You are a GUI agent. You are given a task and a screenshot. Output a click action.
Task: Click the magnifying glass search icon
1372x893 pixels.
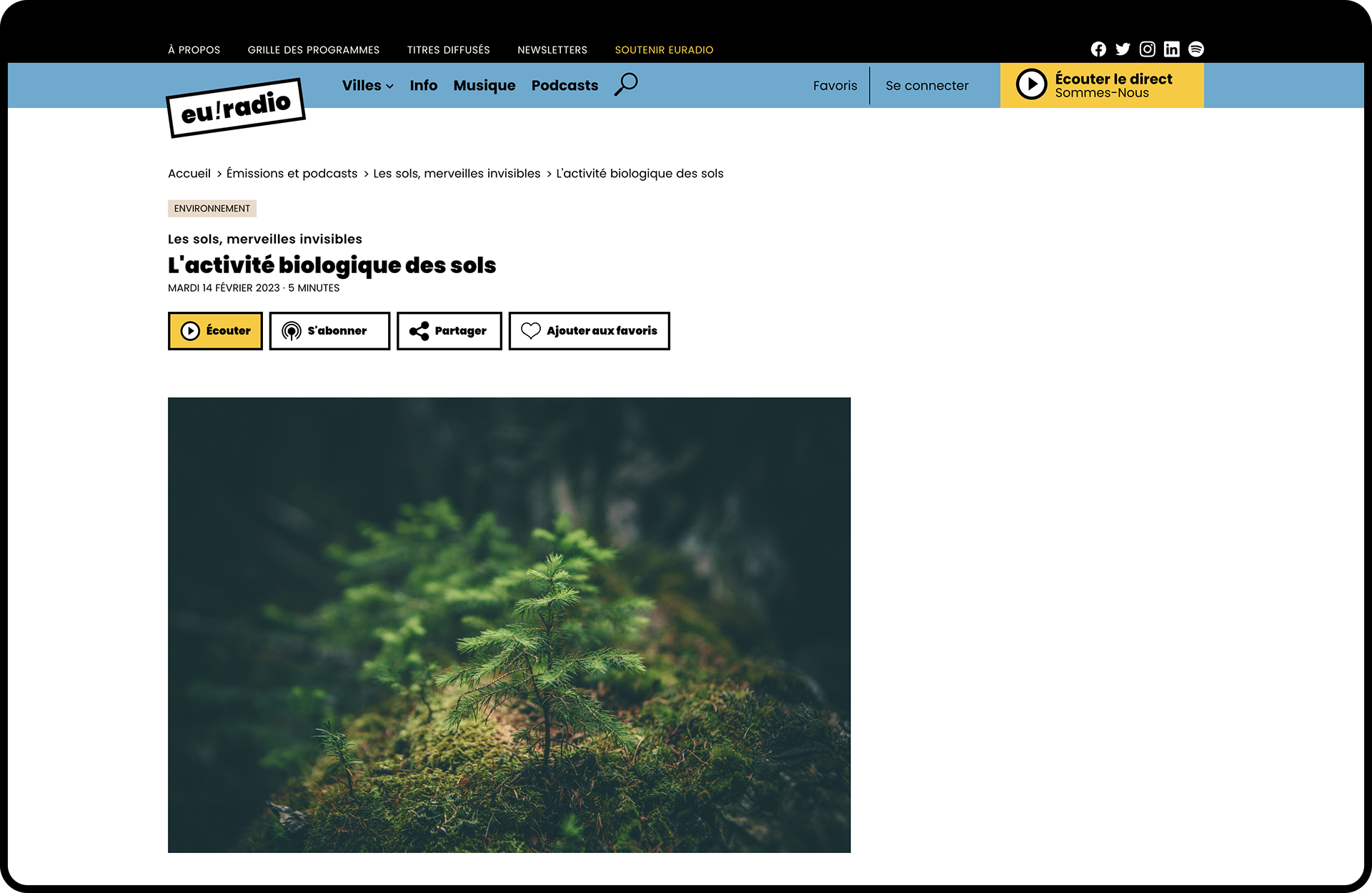tap(626, 84)
